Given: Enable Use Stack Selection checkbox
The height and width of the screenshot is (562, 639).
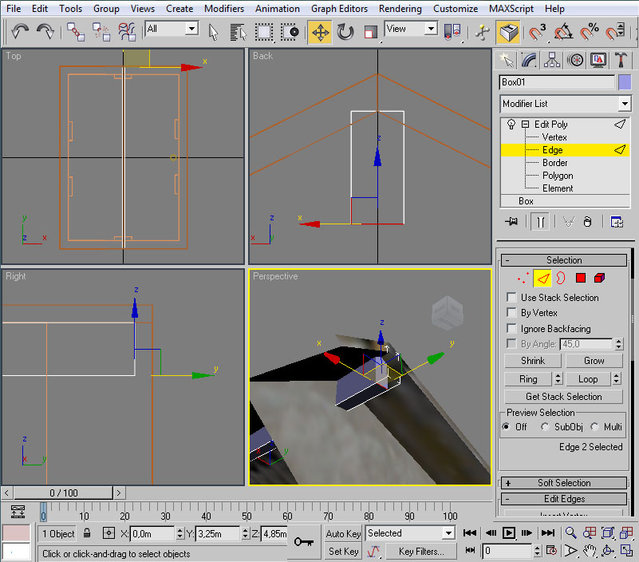Looking at the screenshot, I should [513, 298].
